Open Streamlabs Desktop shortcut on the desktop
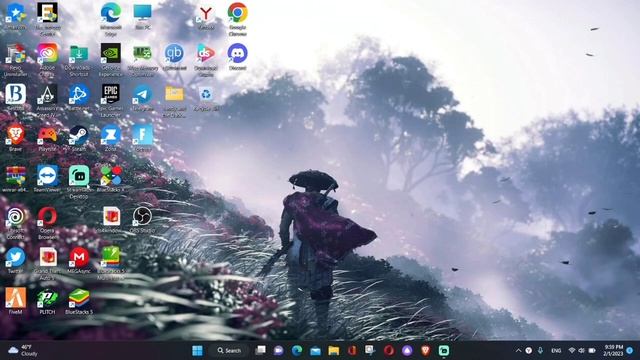640x360 pixels. click(x=79, y=176)
